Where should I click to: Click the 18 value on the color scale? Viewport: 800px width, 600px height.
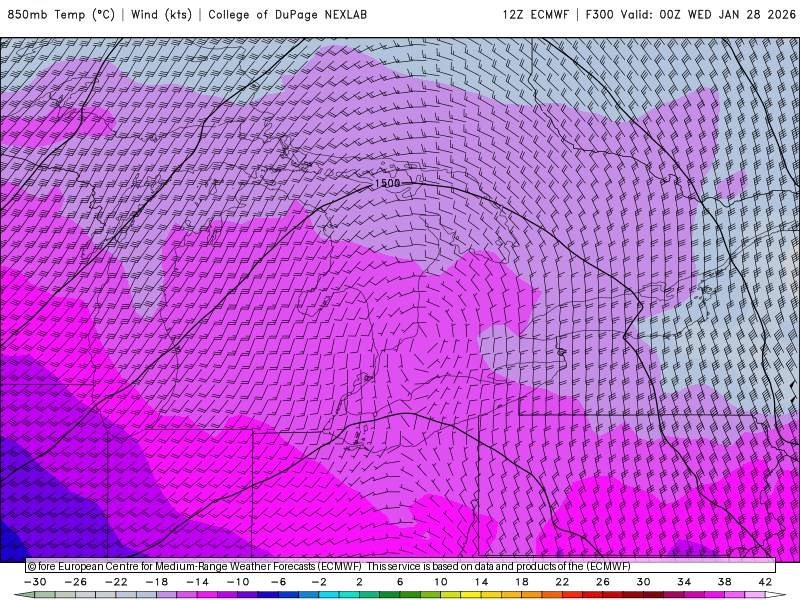click(x=521, y=582)
